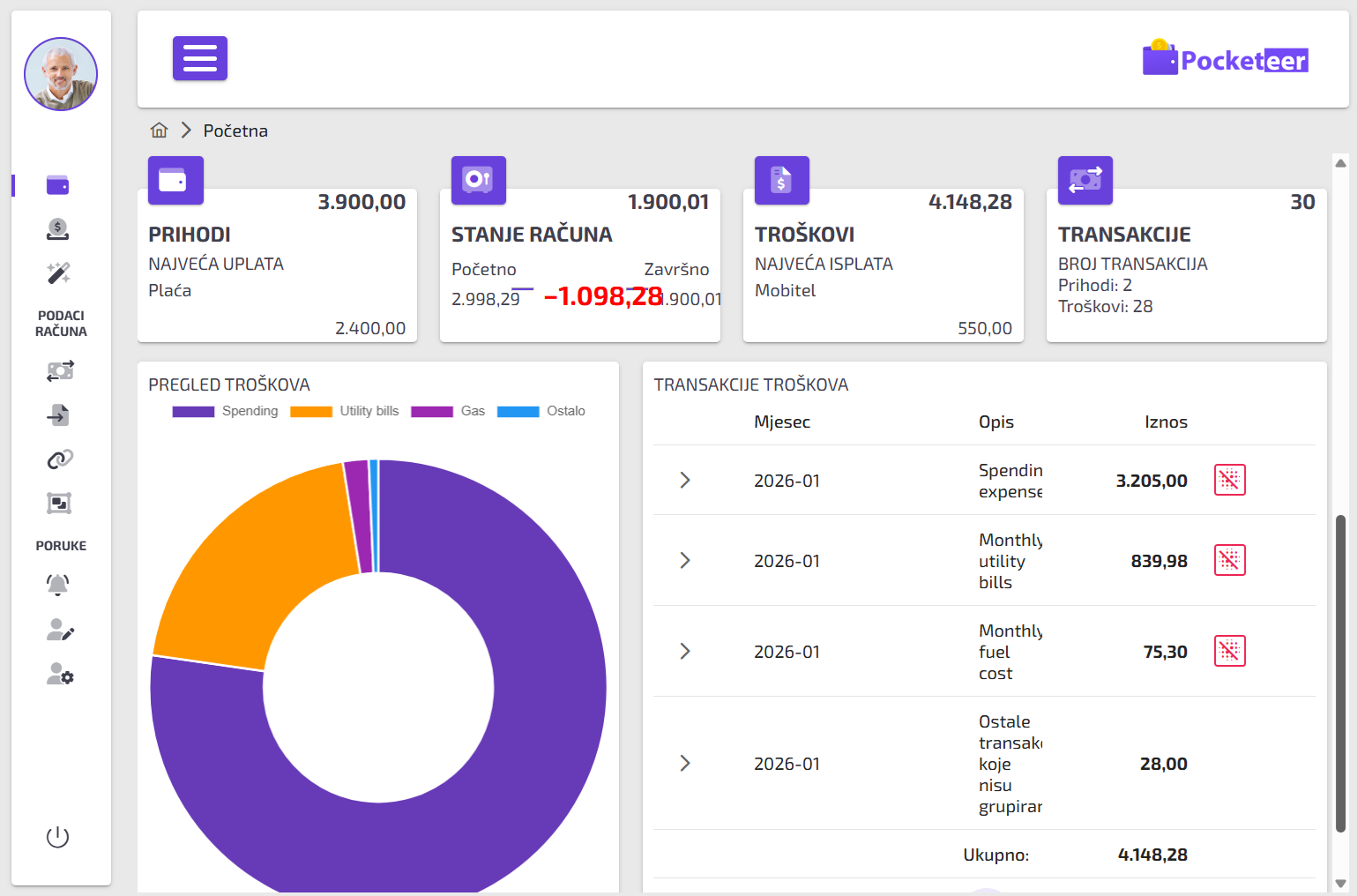Click the scrollbar up arrow
Image resolution: width=1357 pixels, height=896 pixels.
pyautogui.click(x=1340, y=162)
